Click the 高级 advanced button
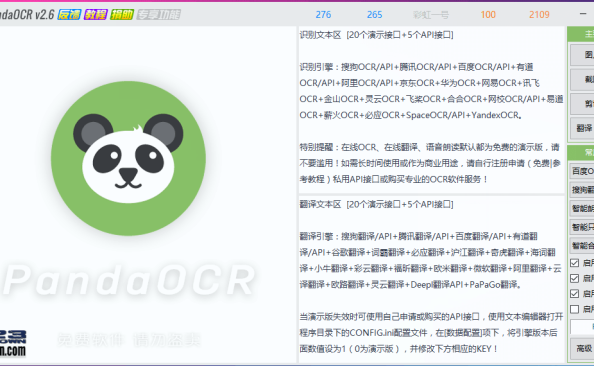Image resolution: width=594 pixels, height=366 pixels. [582, 348]
